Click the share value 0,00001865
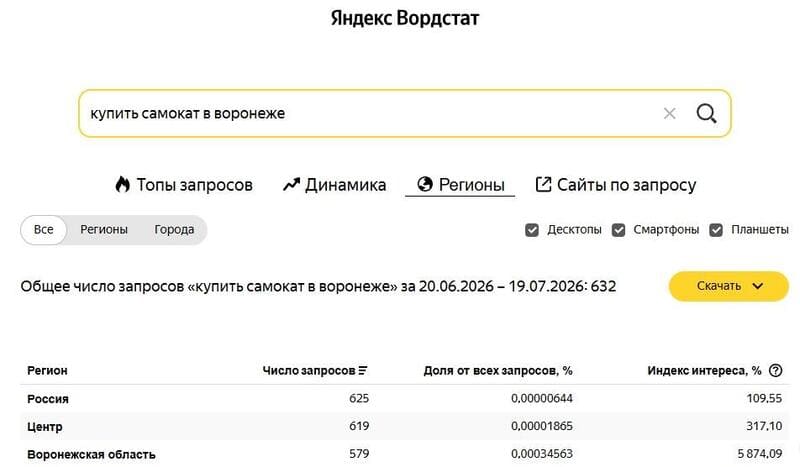Image resolution: width=800 pixels, height=467 pixels. 542,426
